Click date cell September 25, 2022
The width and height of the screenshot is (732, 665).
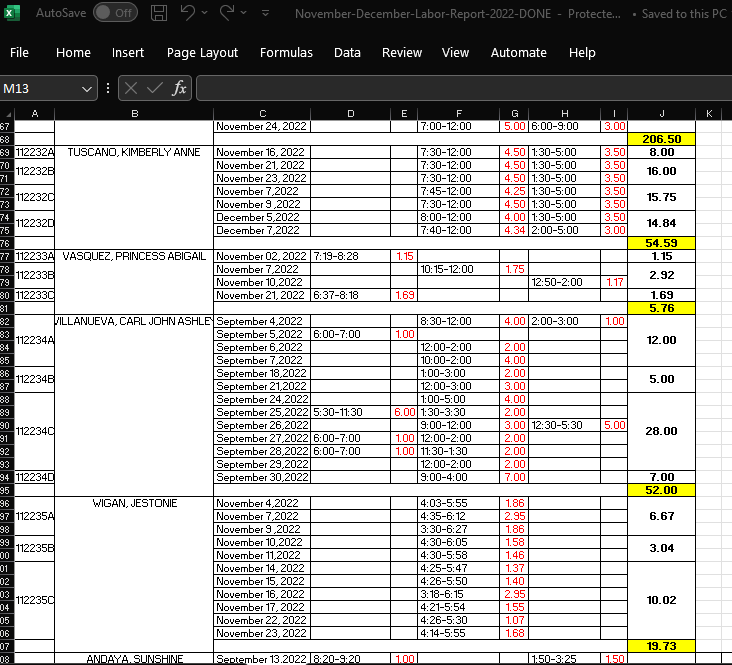[x=262, y=412]
